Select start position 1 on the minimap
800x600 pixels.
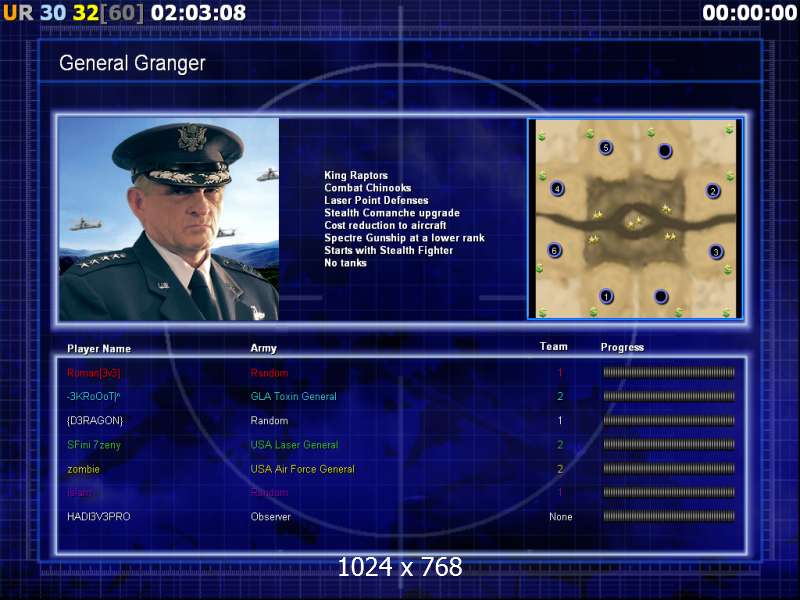coord(606,296)
